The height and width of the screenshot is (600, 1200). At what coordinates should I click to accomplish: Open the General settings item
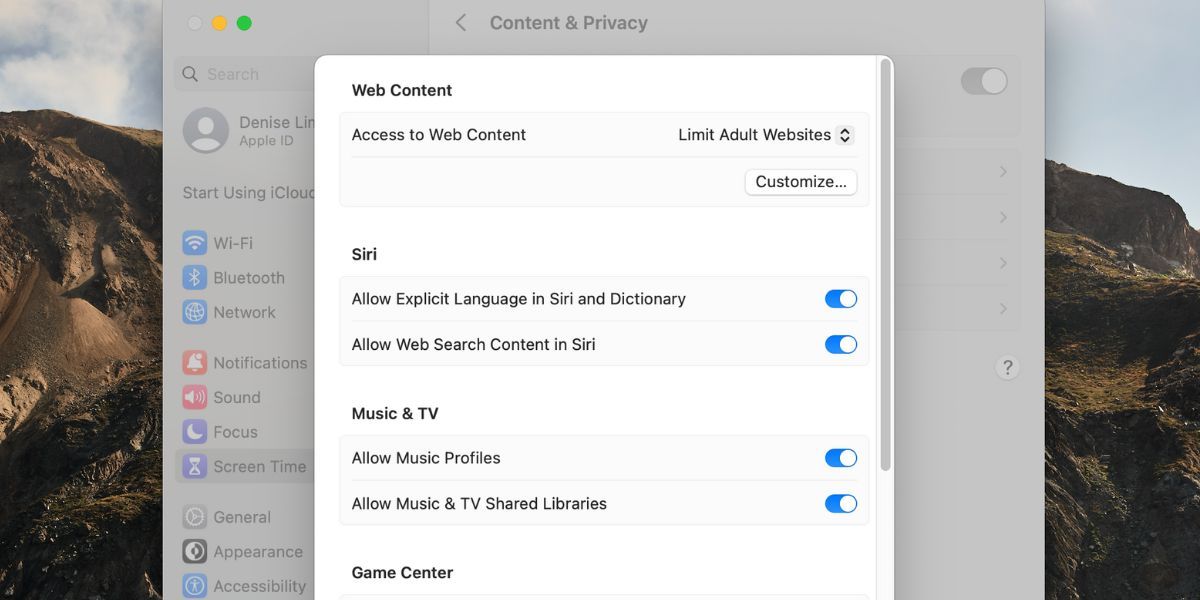click(x=241, y=517)
